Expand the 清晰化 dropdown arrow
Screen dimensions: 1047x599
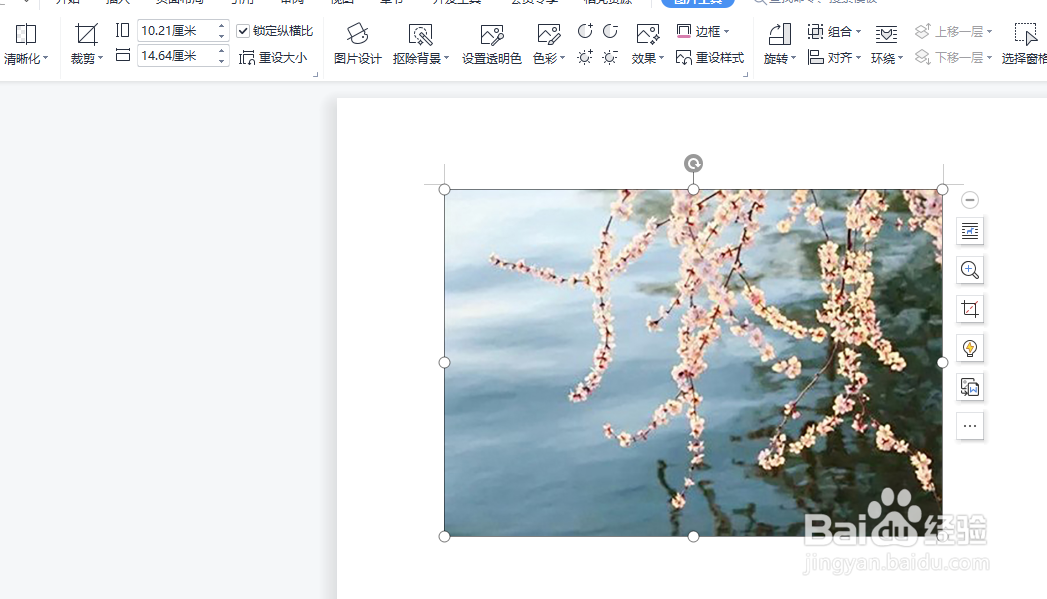coord(45,59)
